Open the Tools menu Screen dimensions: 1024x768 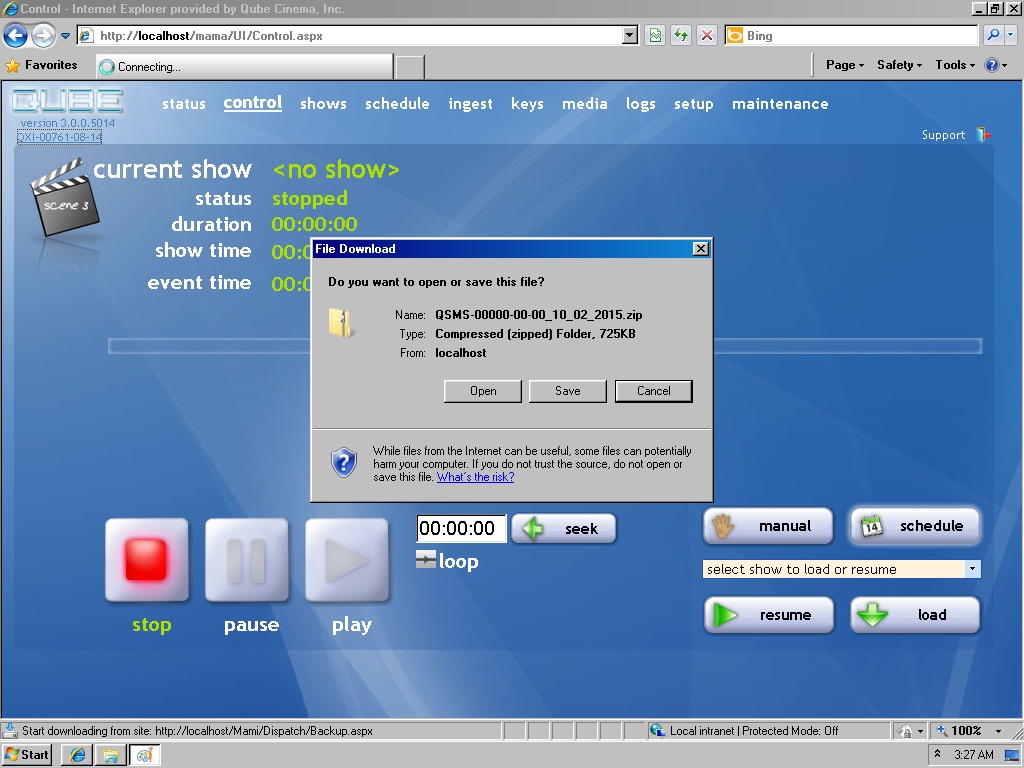click(x=955, y=65)
